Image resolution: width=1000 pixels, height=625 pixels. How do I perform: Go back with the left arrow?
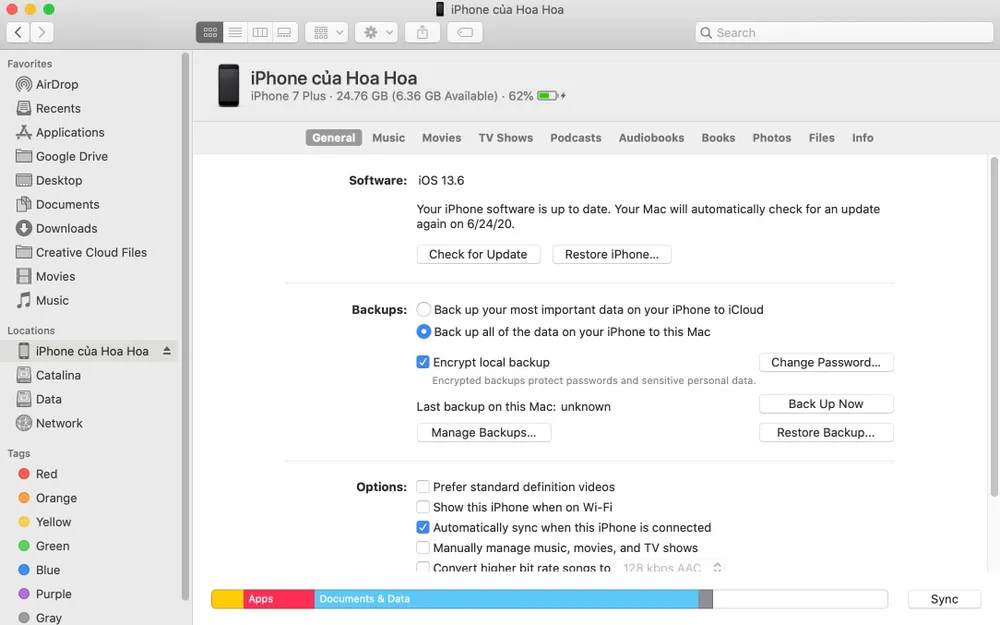point(18,32)
